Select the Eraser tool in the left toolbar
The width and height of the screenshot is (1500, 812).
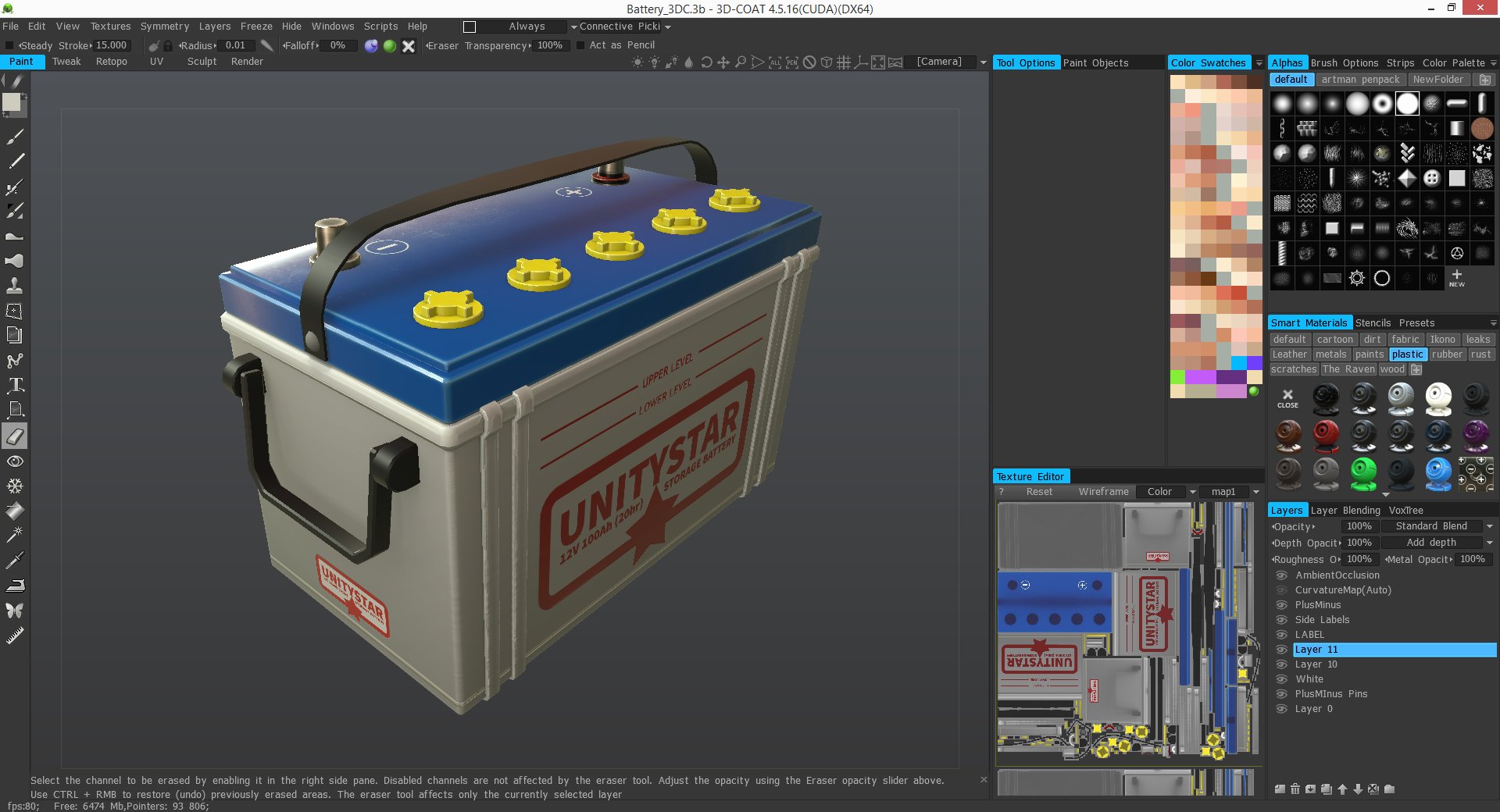tap(14, 436)
